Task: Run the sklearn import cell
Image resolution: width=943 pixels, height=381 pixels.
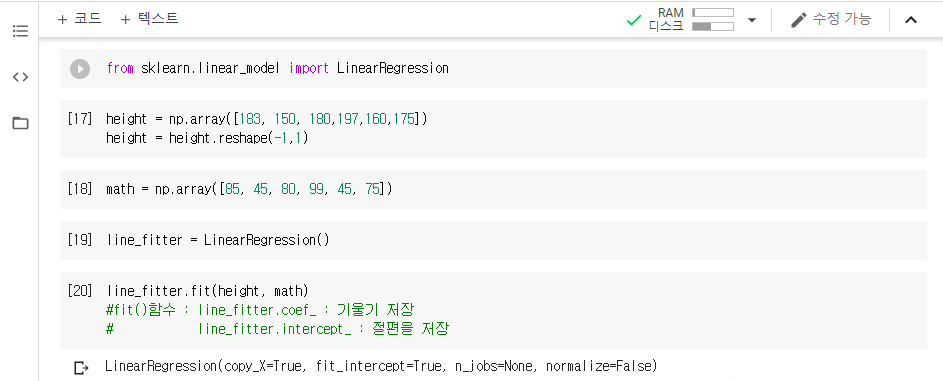Action: [80, 69]
